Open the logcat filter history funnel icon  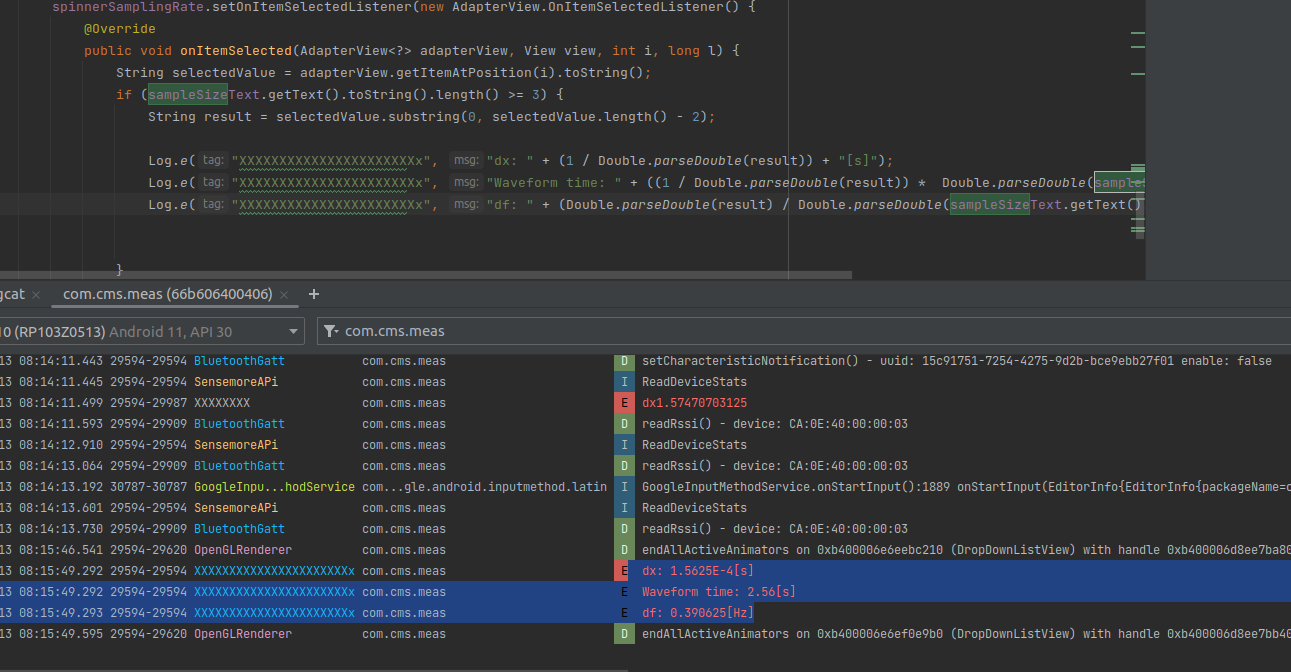331,332
